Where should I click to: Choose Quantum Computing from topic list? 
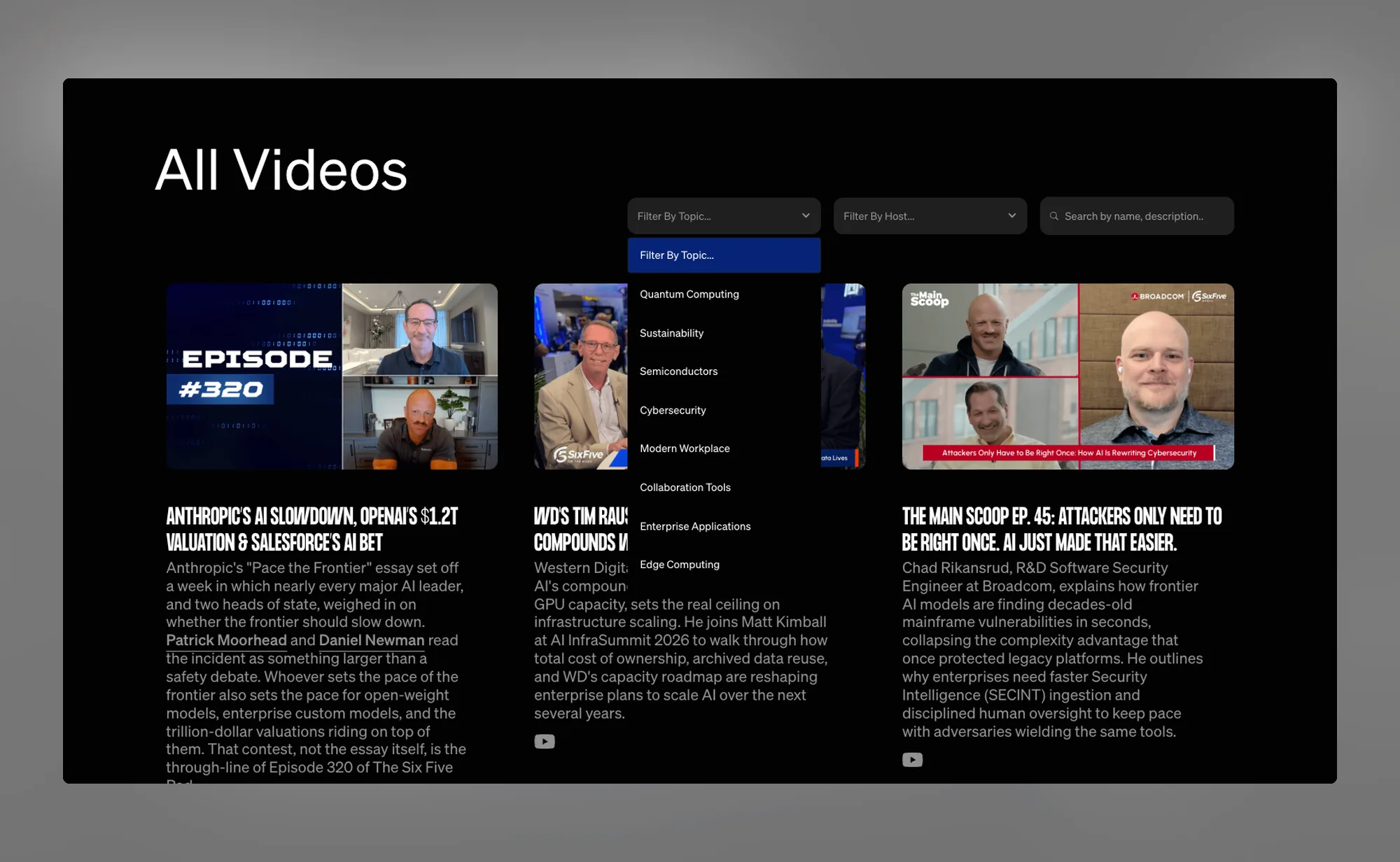tap(724, 294)
